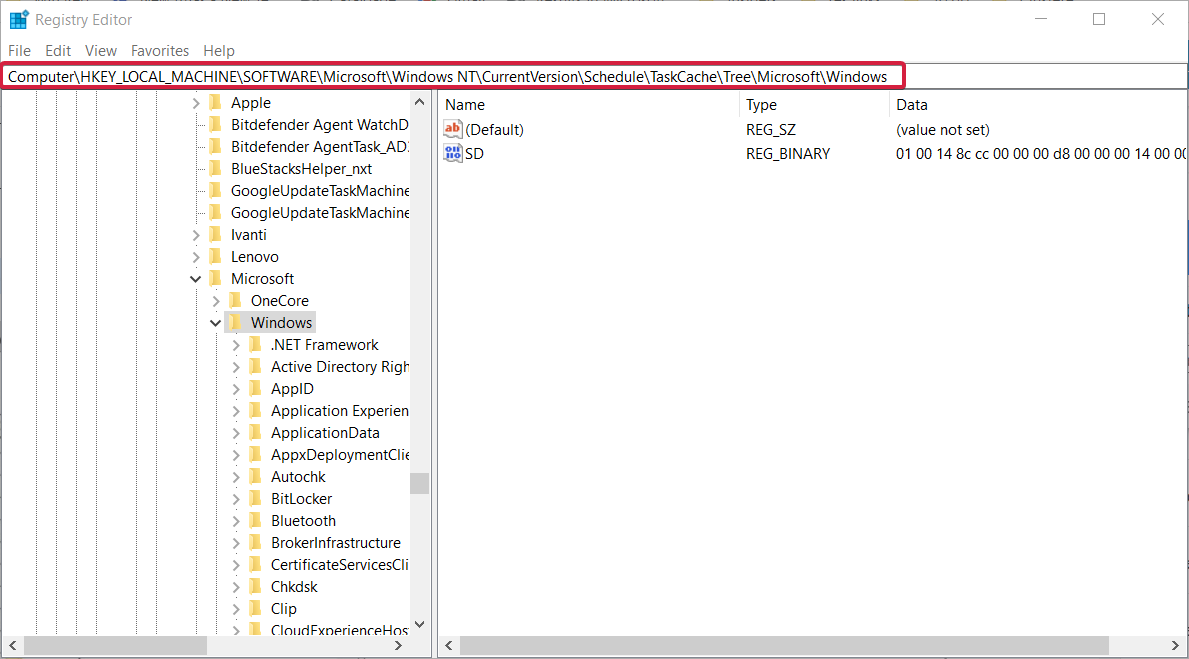Click the values pane scroll left arrow
This screenshot has height=659, width=1189.
coord(449,645)
